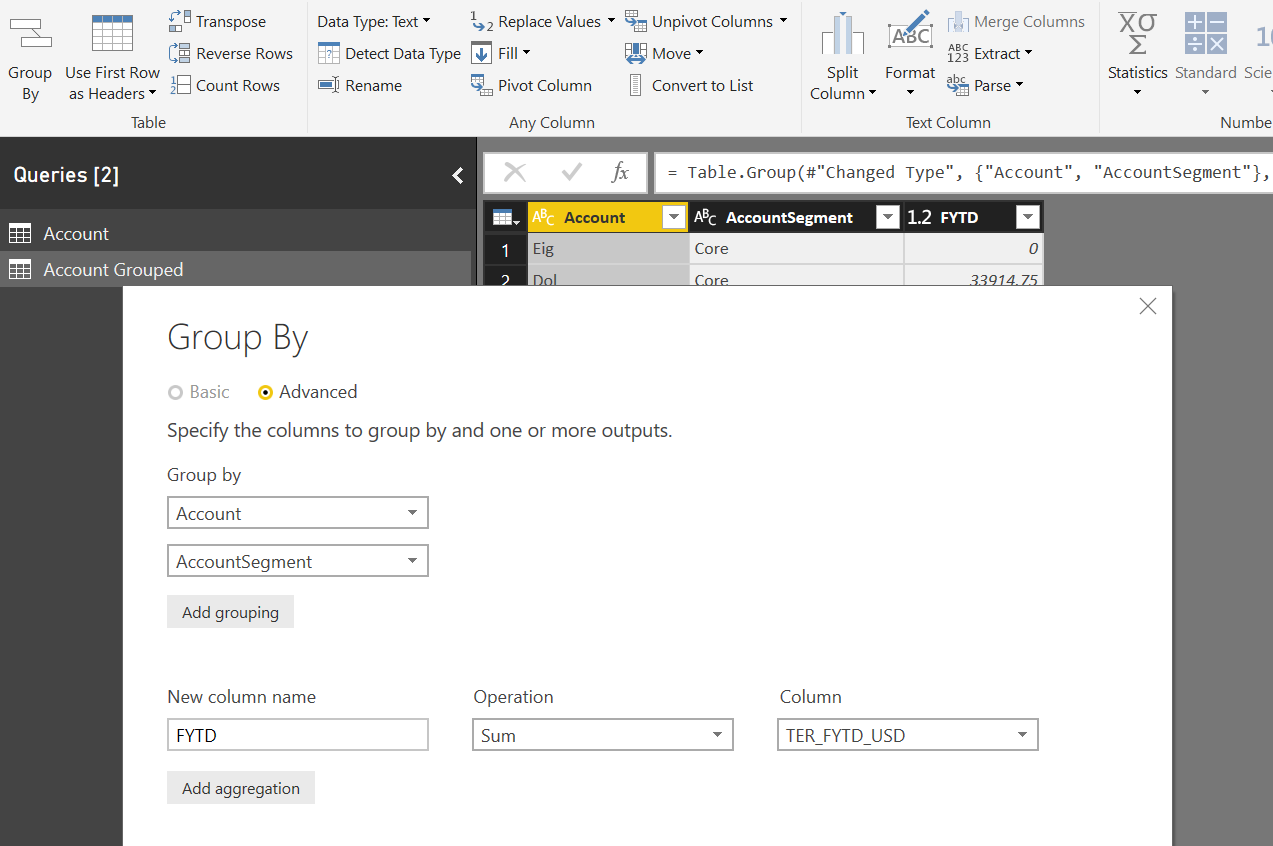Close the Group By dialog
This screenshot has width=1273, height=846.
tap(1148, 306)
